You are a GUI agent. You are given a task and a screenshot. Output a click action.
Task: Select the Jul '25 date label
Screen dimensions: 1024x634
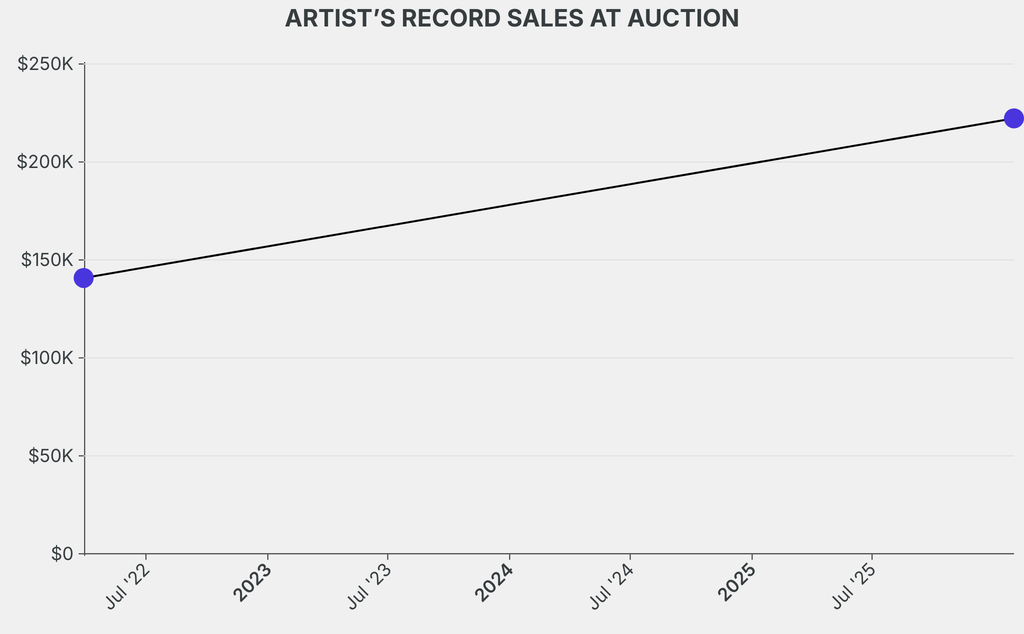click(854, 586)
